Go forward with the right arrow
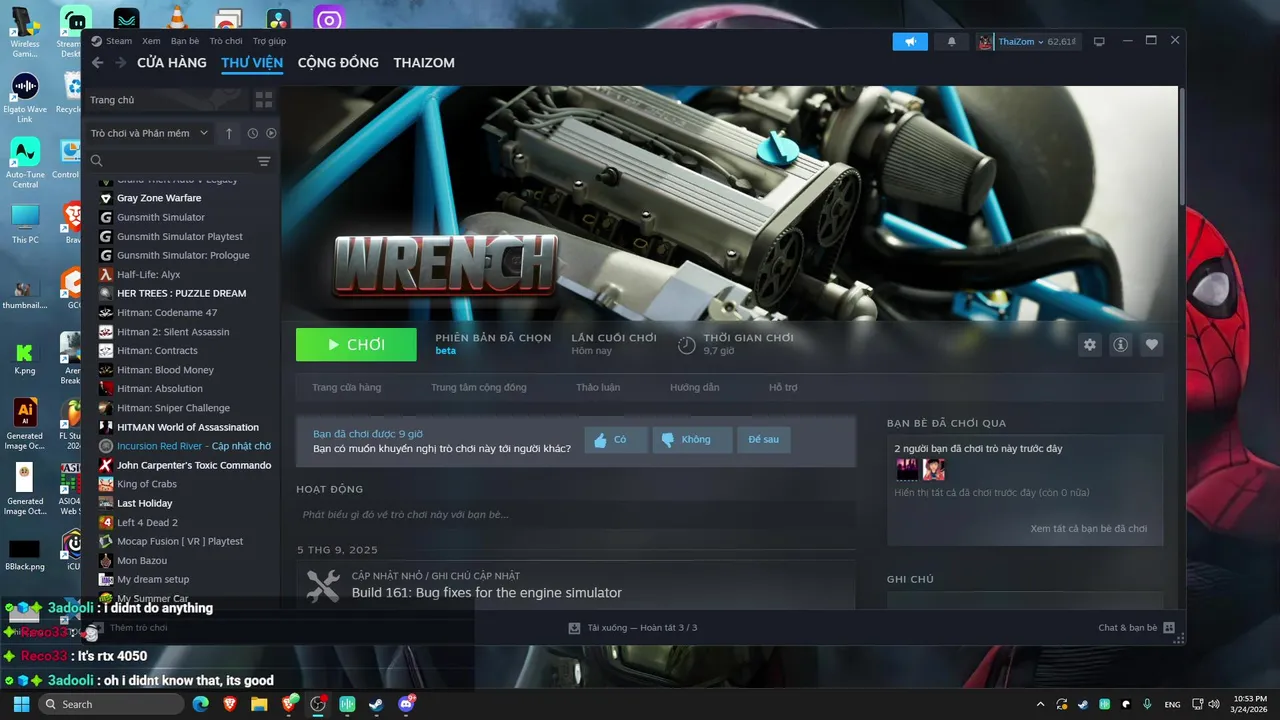1280x720 pixels. tap(120, 62)
